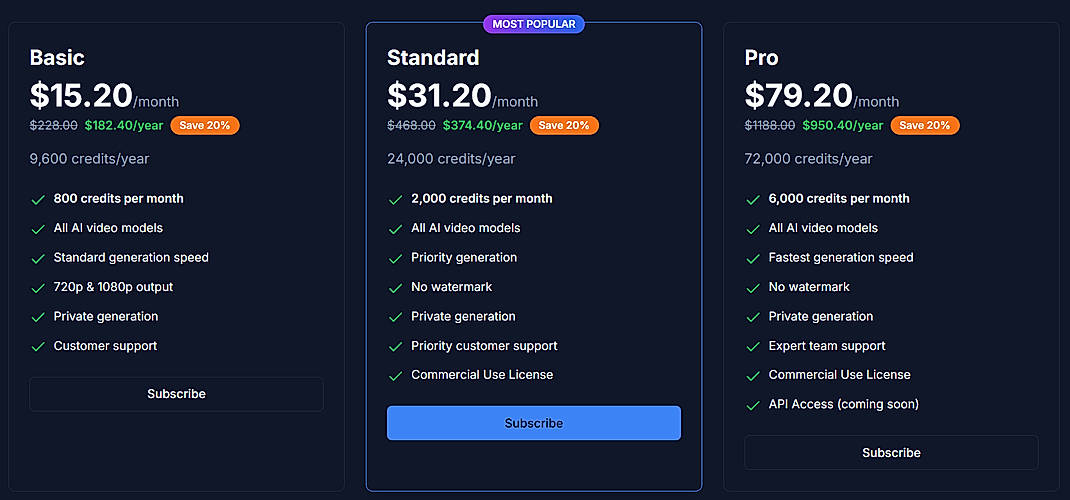The height and width of the screenshot is (500, 1070).
Task: Click the Standard generation speed text
Action: point(131,258)
